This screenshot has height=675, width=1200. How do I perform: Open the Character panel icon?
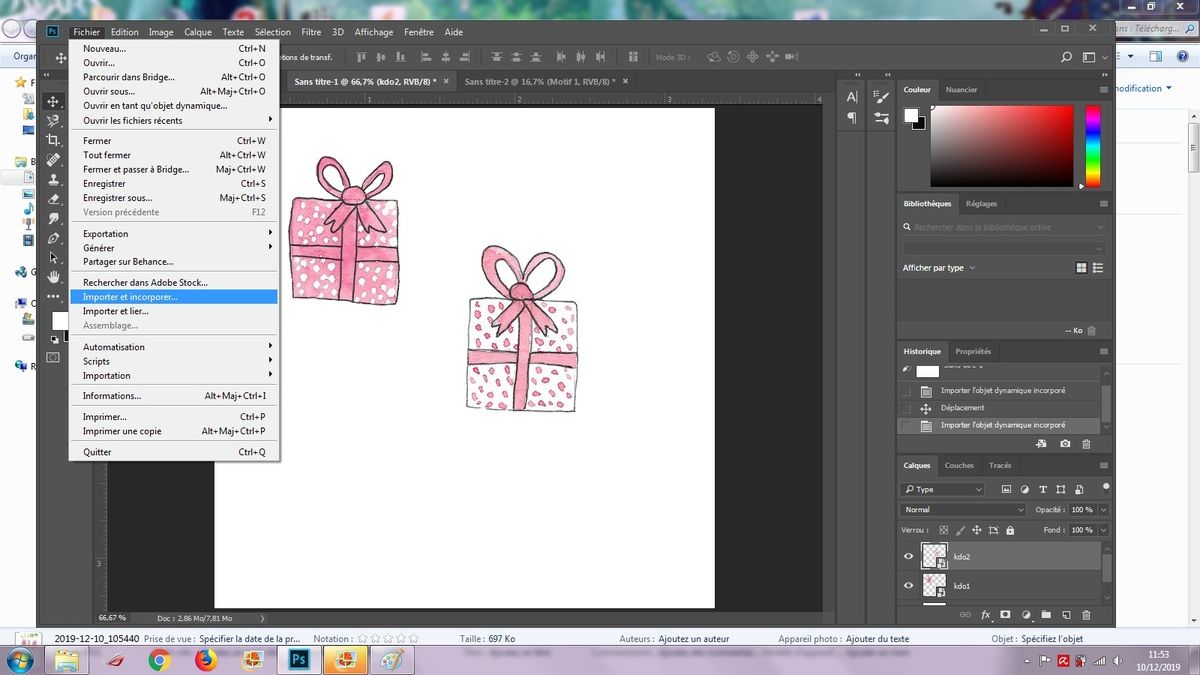tap(852, 97)
